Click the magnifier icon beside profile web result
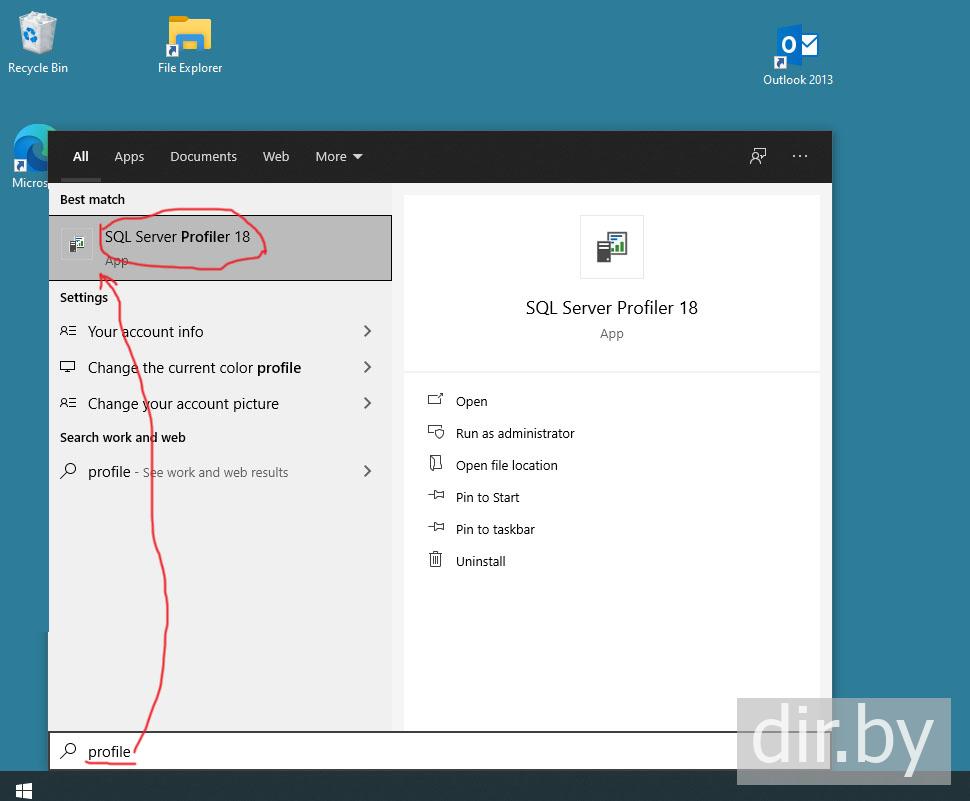This screenshot has height=801, width=970. [68, 471]
